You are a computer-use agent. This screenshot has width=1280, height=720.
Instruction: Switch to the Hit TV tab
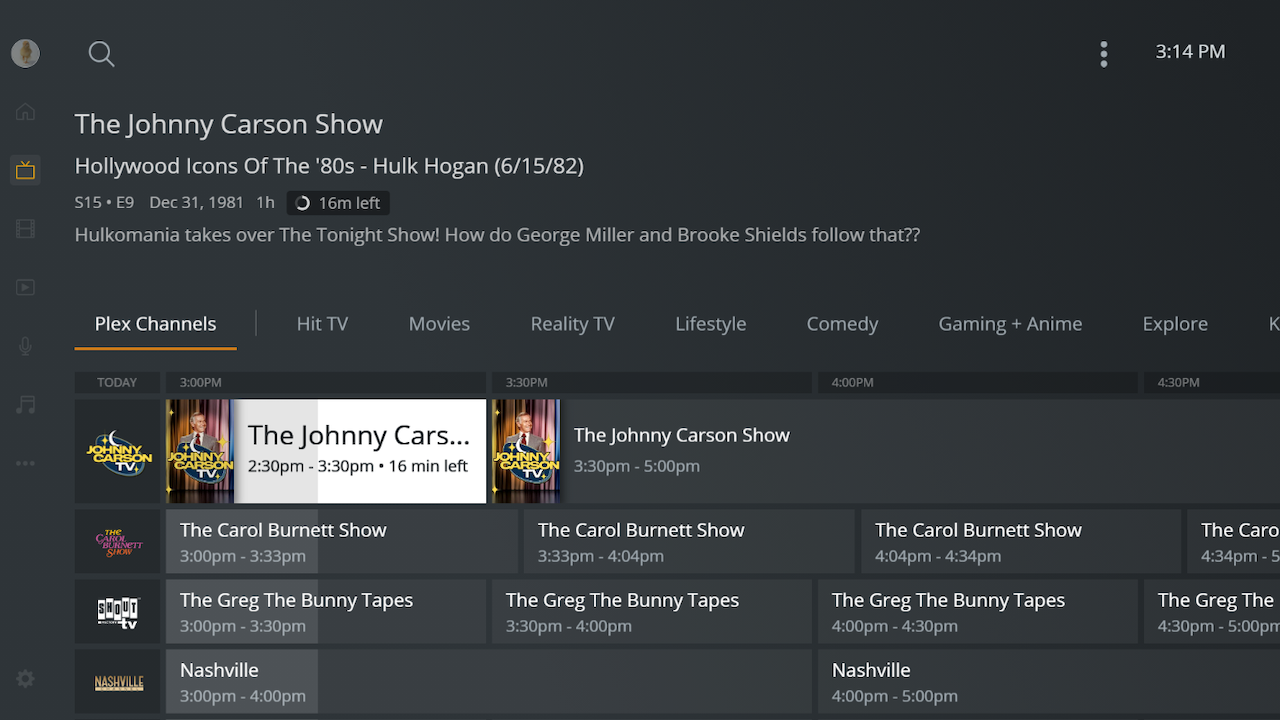tap(322, 323)
